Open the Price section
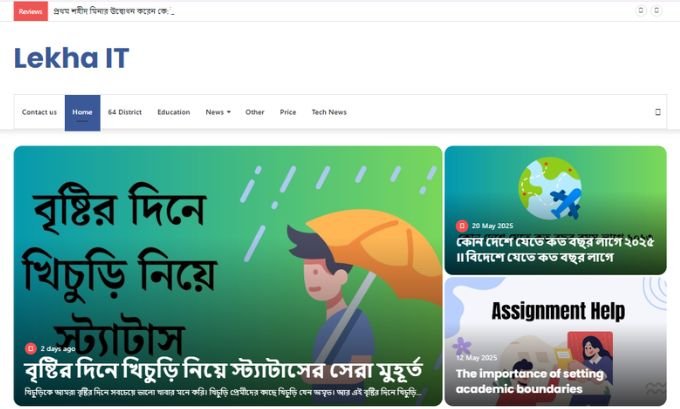This screenshot has width=680, height=409. pyautogui.click(x=288, y=112)
